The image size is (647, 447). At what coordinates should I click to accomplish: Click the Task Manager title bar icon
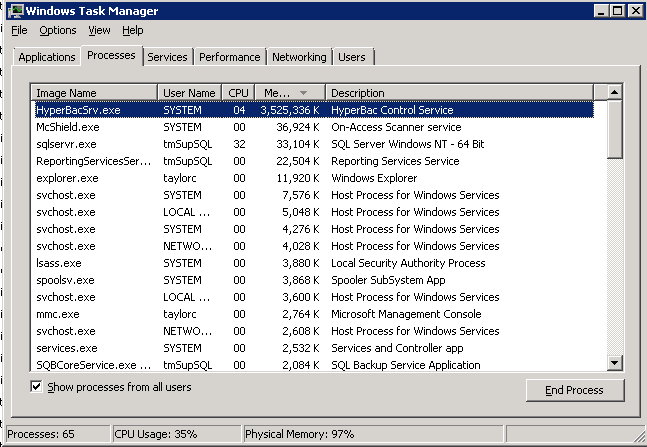(16, 11)
